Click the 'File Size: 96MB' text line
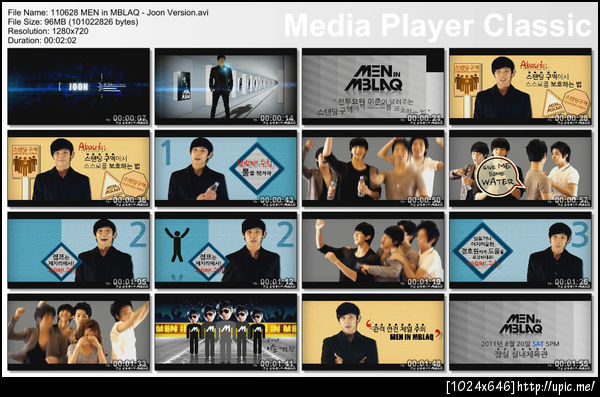This screenshot has height=397, width=600. (x=73, y=22)
